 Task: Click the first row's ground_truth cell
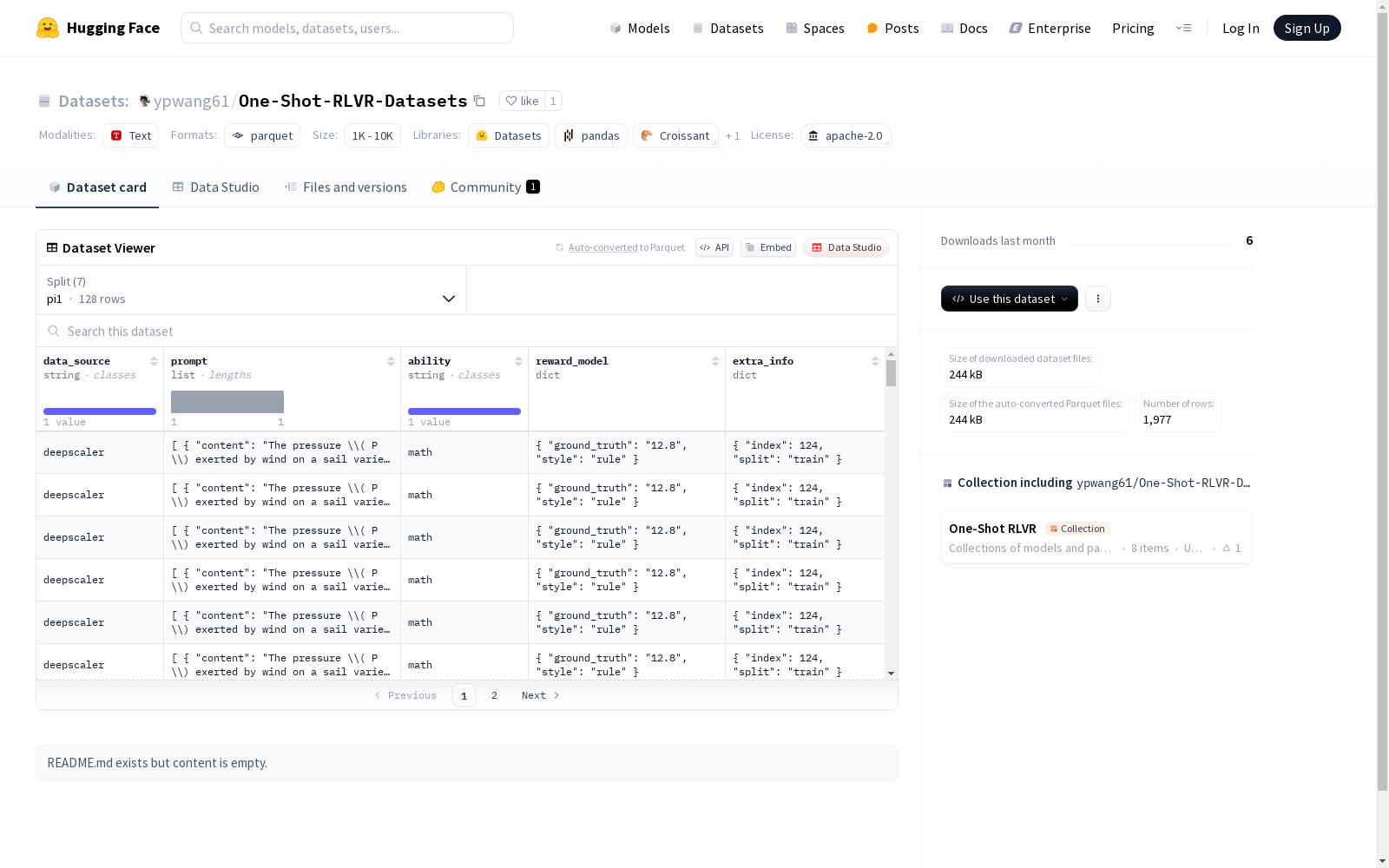[x=627, y=452]
